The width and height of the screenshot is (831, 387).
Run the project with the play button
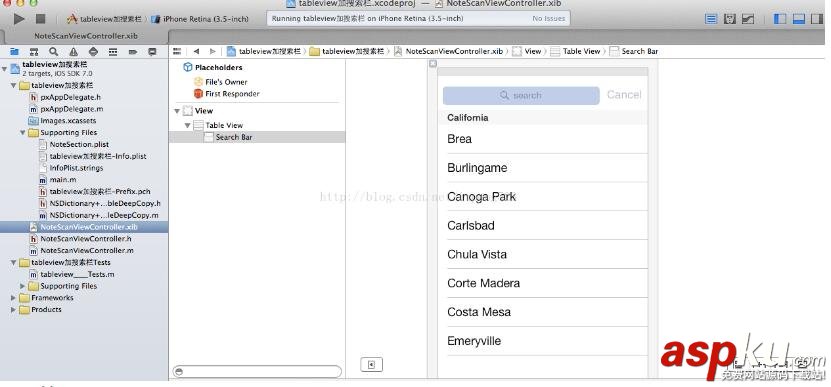pos(19,19)
